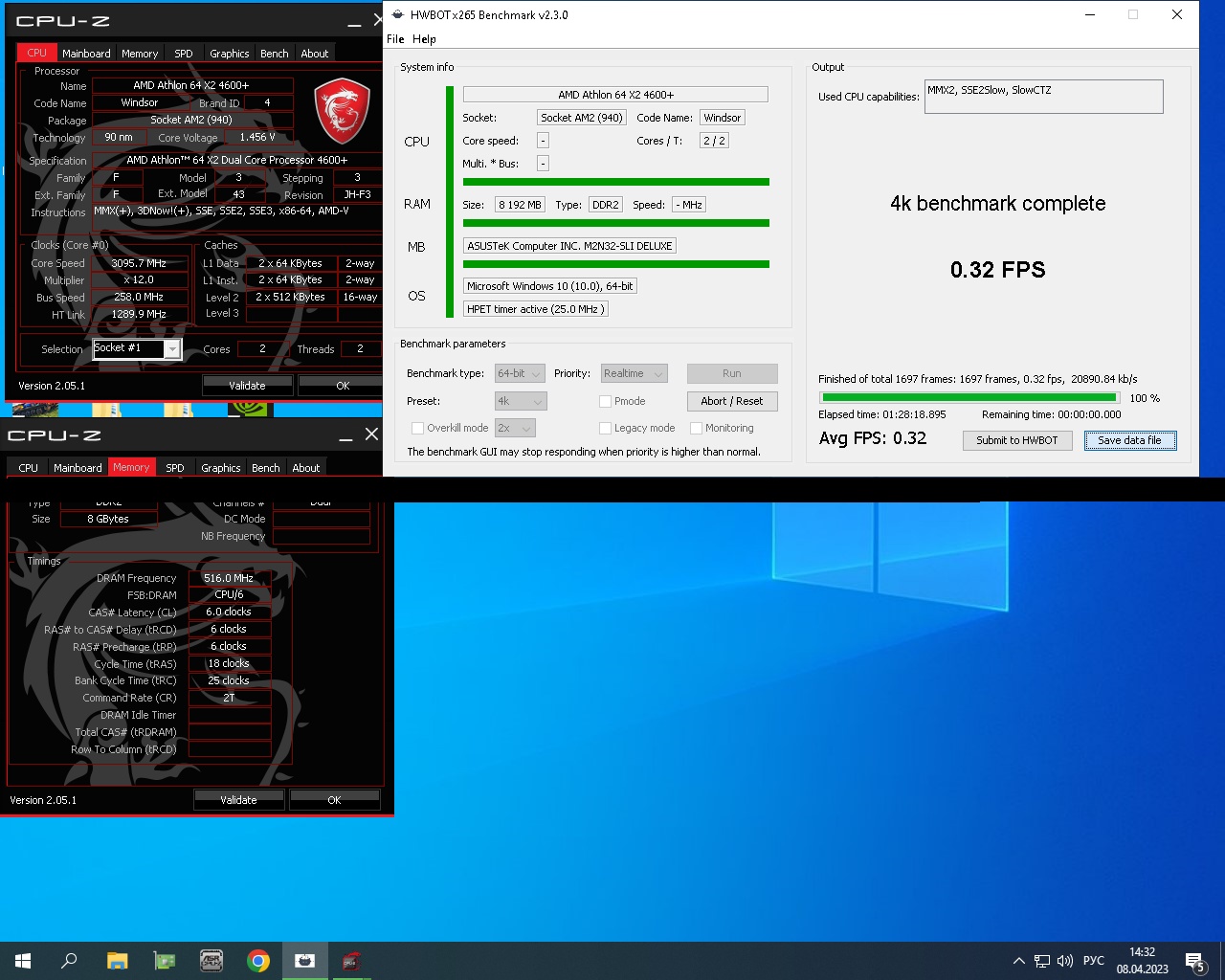Open the volume control tray icon
This screenshot has height=980, width=1225.
tap(1065, 961)
